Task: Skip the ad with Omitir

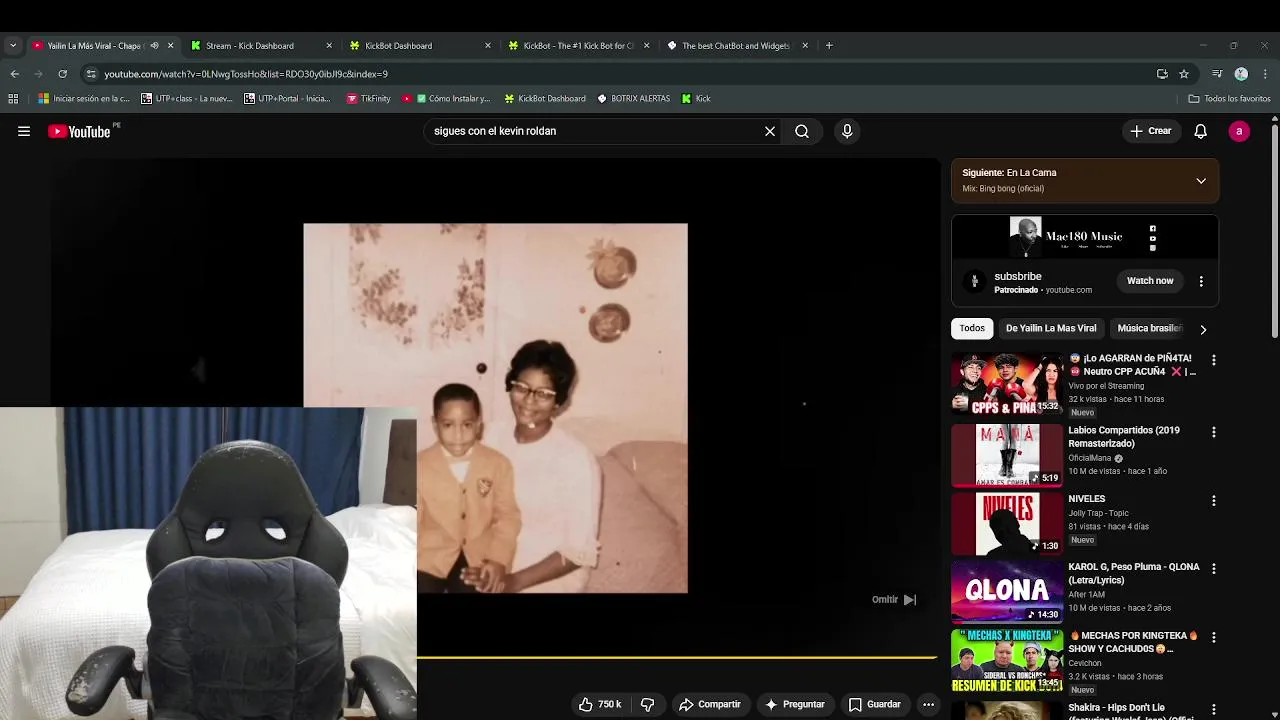Action: coord(894,600)
